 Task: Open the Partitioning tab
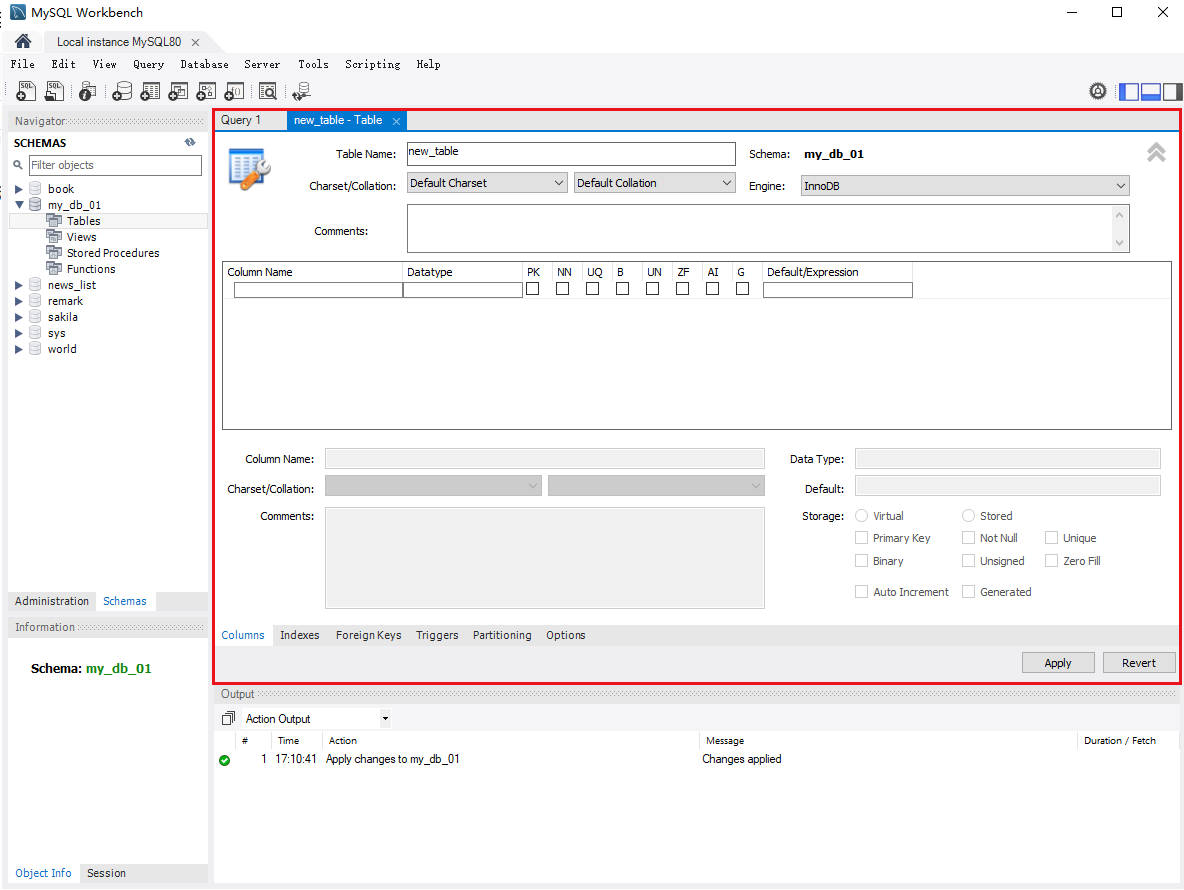coord(502,635)
